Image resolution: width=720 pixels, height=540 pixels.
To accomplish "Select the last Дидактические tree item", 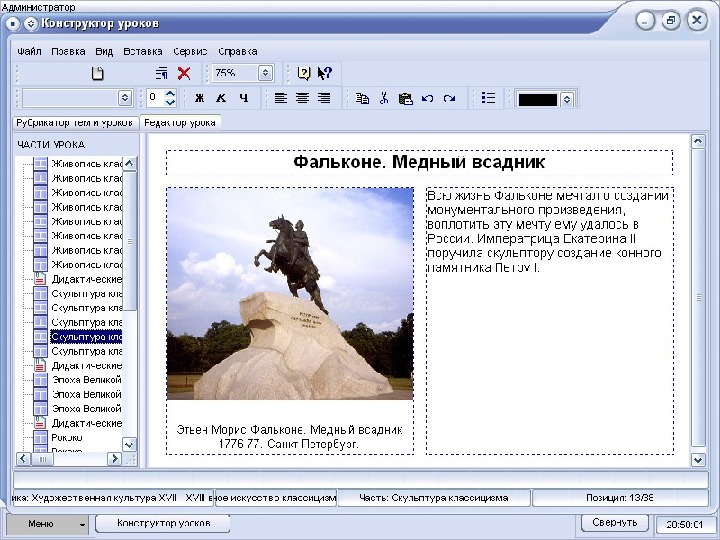I will click(86, 423).
